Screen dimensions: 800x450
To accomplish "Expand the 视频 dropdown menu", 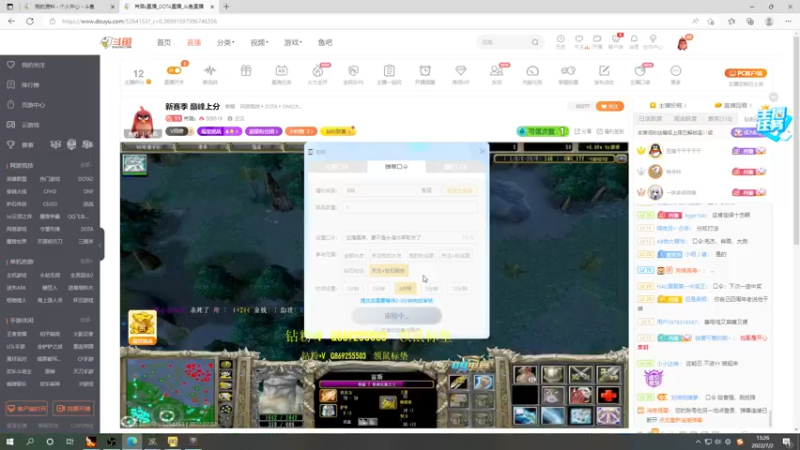I will [259, 42].
